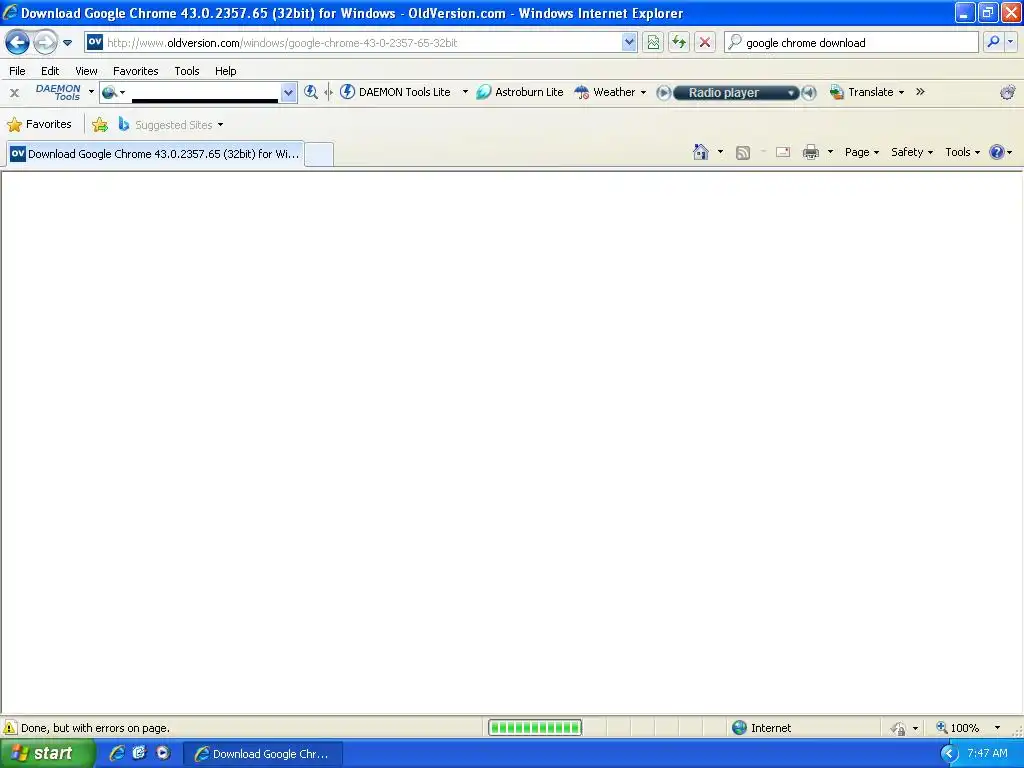
Task: Open the Windows Start menu
Action: 47,754
